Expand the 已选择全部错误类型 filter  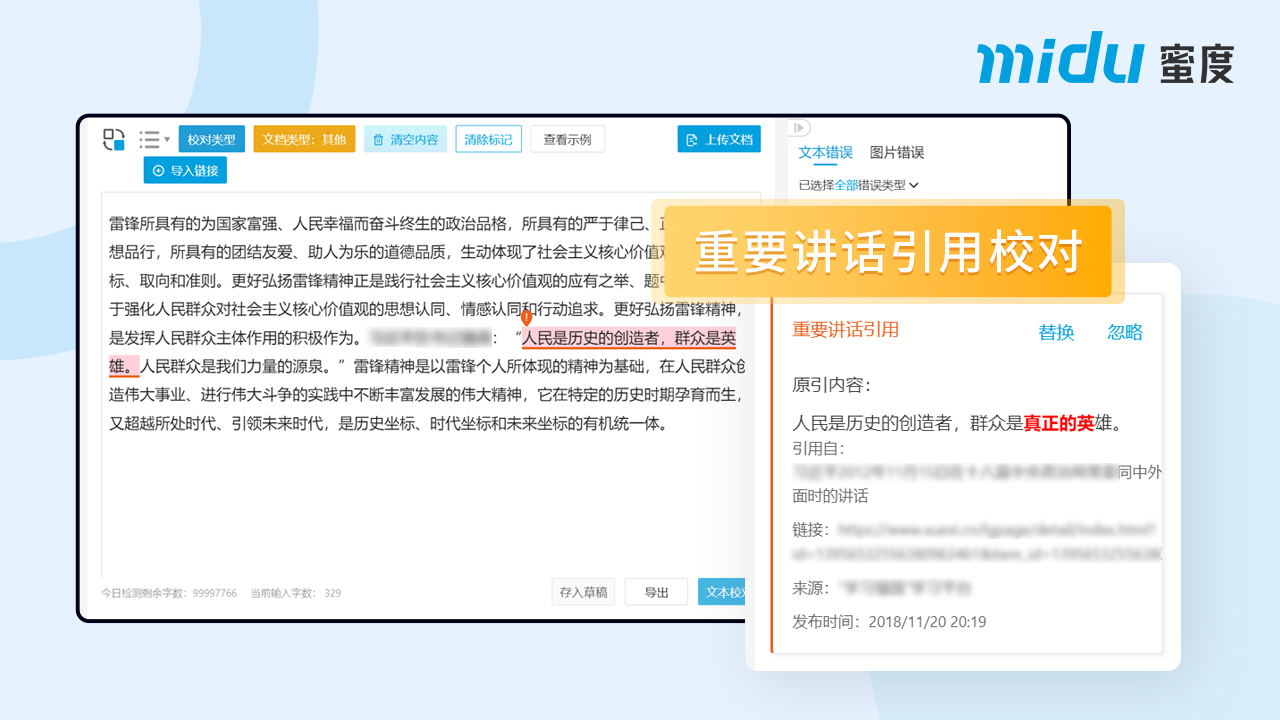click(x=858, y=185)
